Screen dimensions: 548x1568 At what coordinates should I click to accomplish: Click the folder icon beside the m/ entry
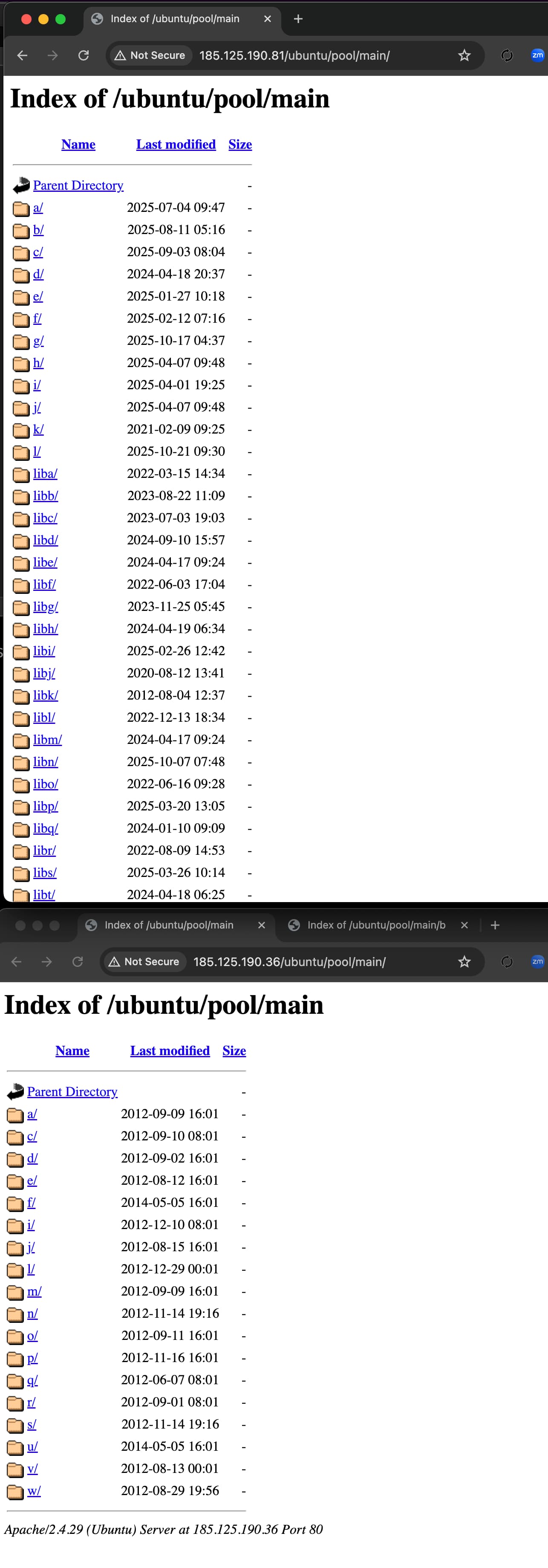[15, 1292]
